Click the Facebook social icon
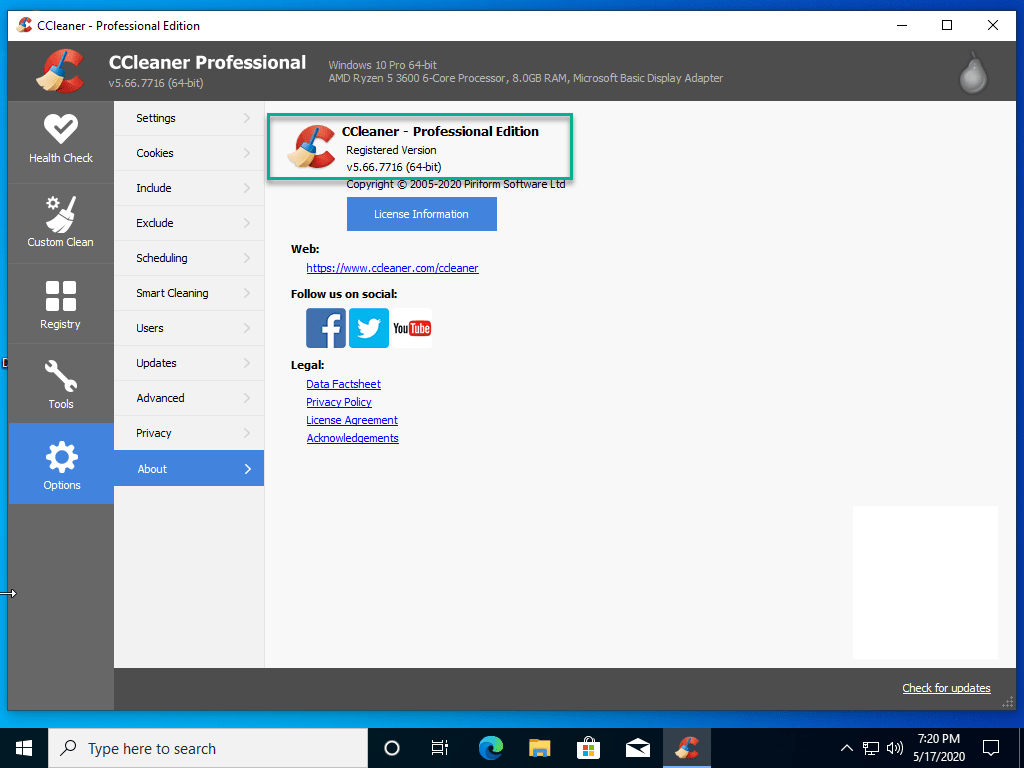 point(326,328)
